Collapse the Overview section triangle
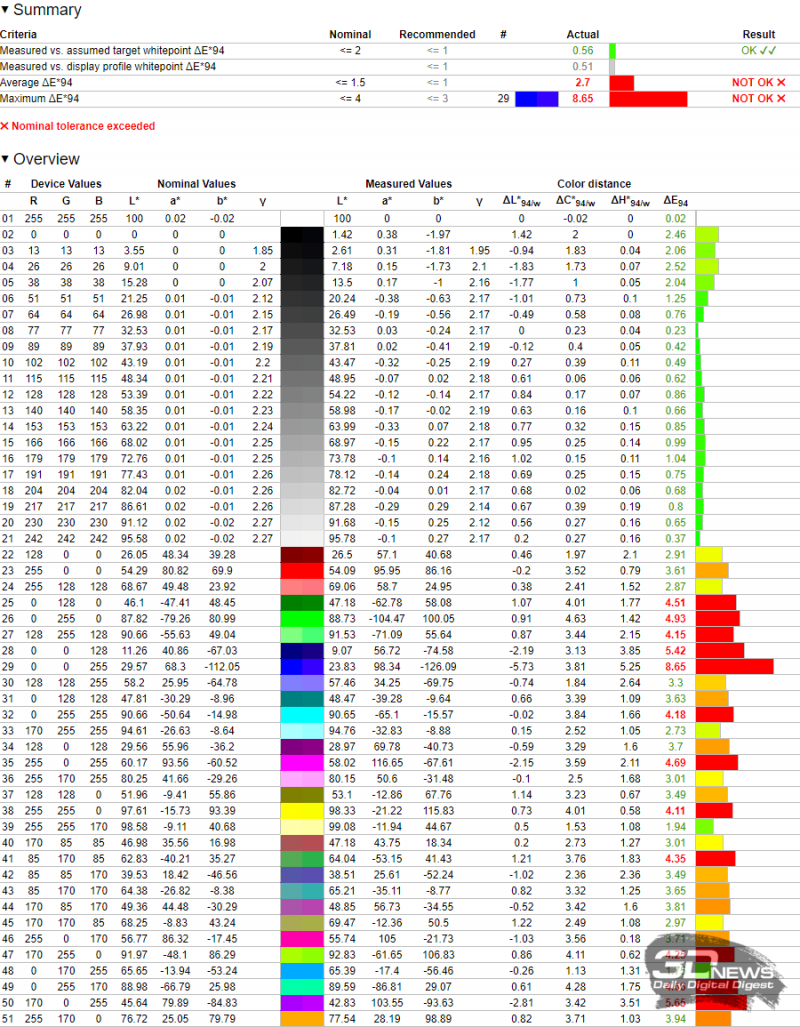 tap(5, 160)
